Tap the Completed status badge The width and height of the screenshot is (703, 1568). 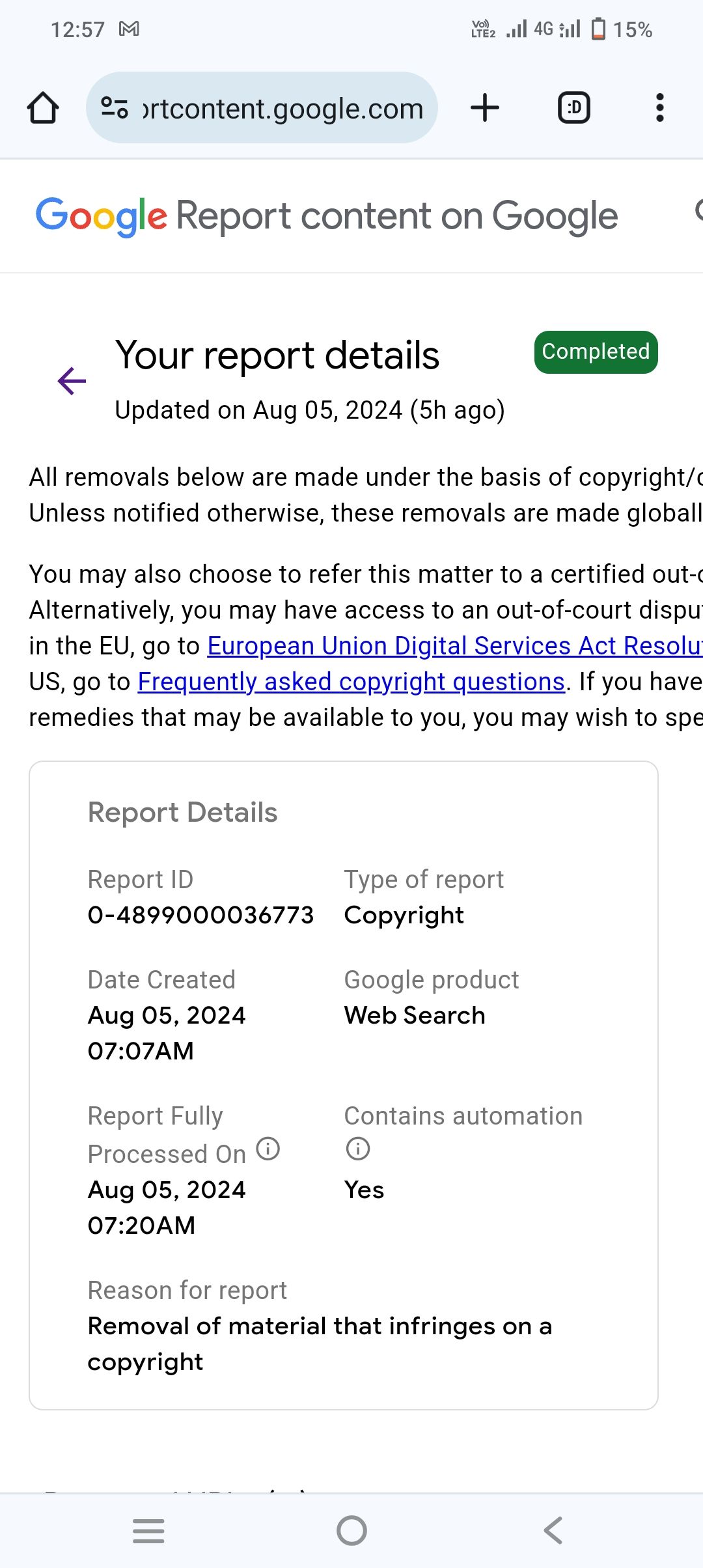(596, 352)
